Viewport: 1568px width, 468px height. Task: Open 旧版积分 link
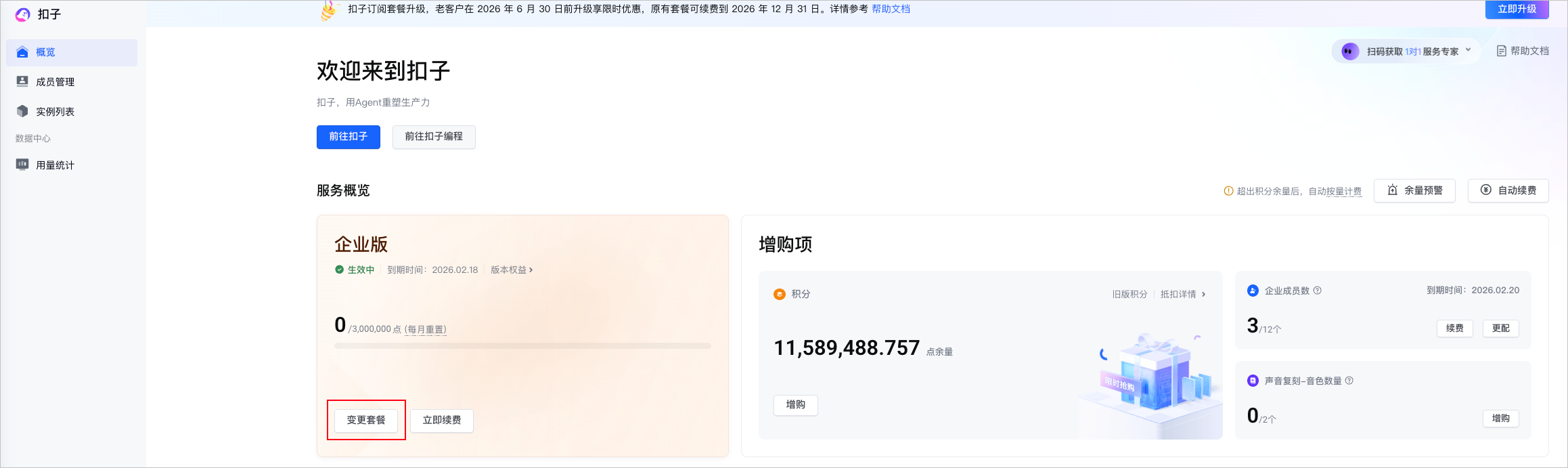coord(1129,294)
